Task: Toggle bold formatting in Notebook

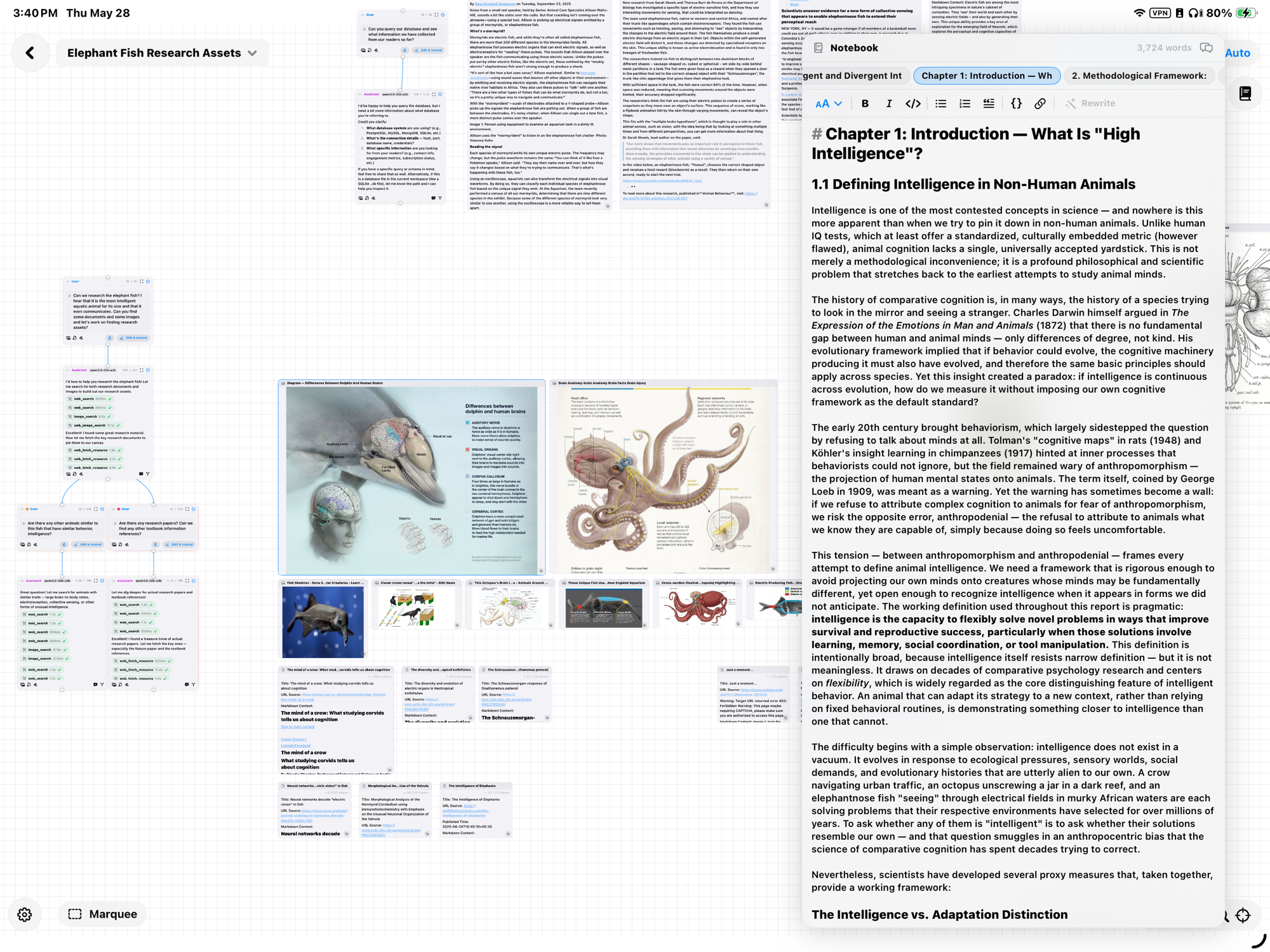Action: [865, 104]
